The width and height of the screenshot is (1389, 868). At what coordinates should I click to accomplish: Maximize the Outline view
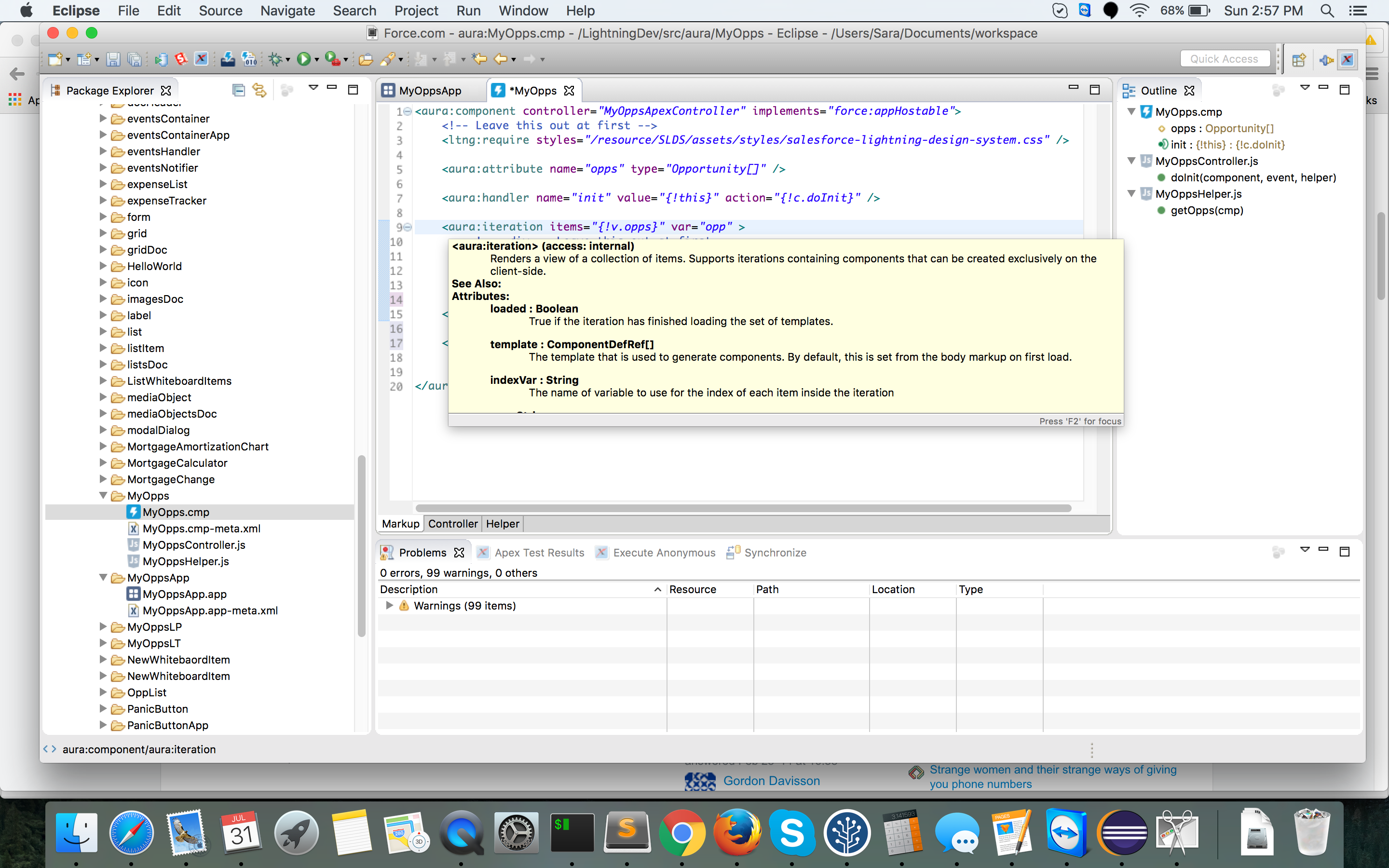point(1346,90)
